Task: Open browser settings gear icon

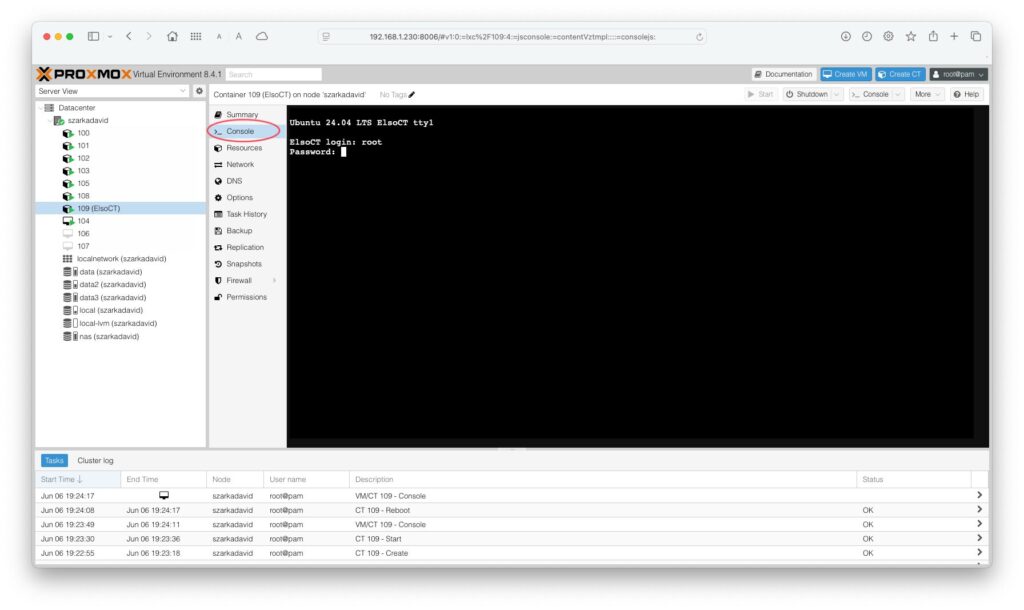Action: coord(889,37)
